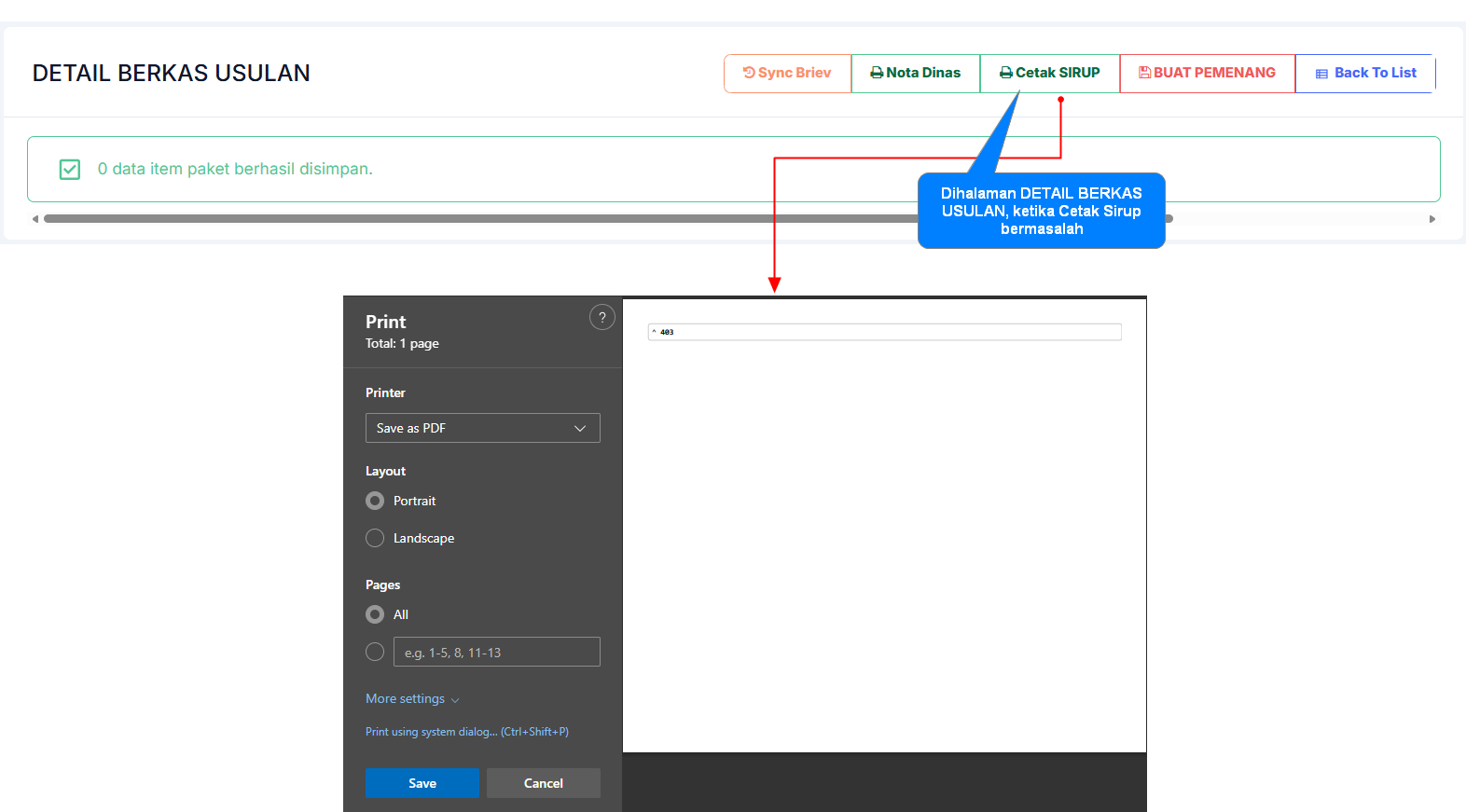
Task: Open Print using system dialog link
Action: tap(466, 732)
